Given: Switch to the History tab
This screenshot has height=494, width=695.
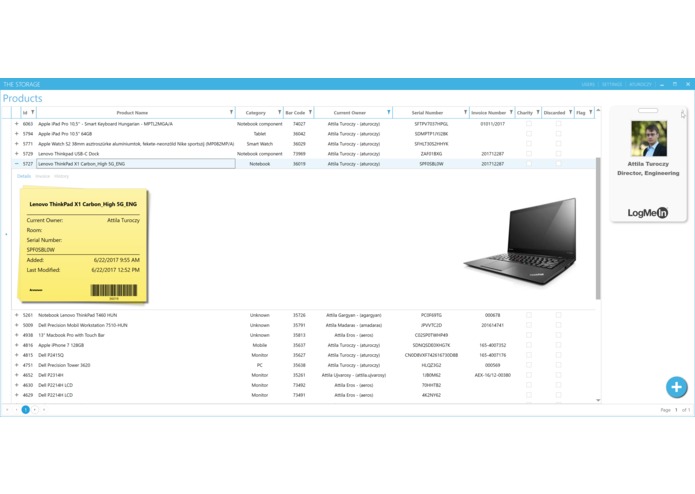Looking at the screenshot, I should pos(62,176).
